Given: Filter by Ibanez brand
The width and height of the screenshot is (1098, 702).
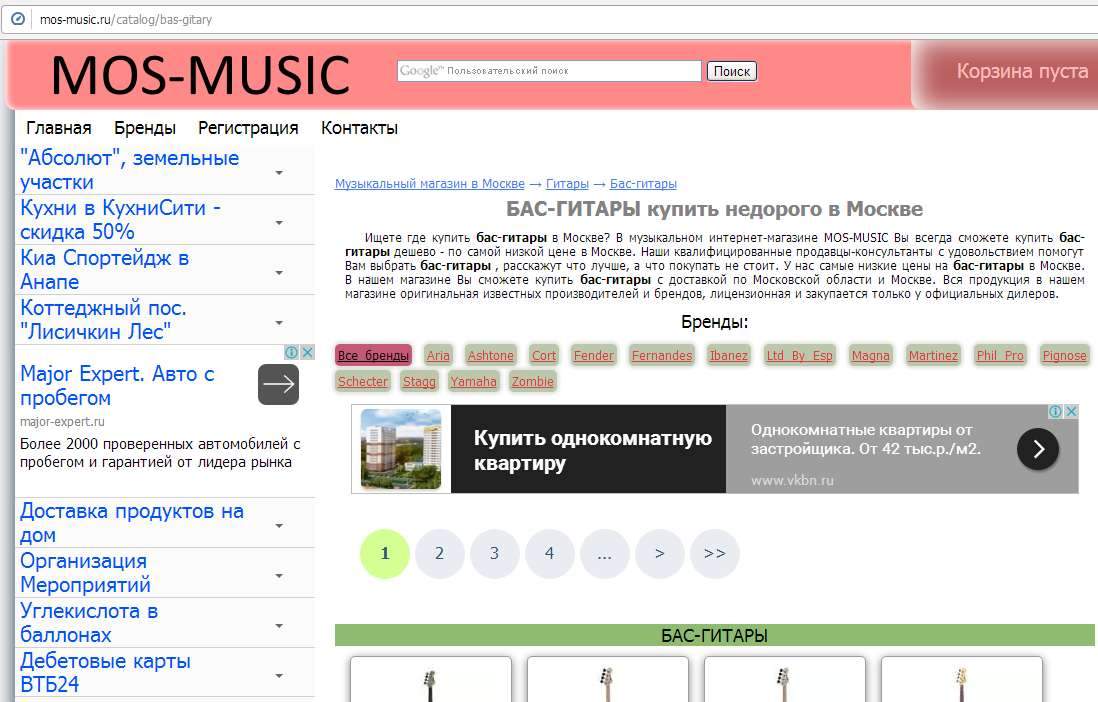Looking at the screenshot, I should tap(728, 355).
